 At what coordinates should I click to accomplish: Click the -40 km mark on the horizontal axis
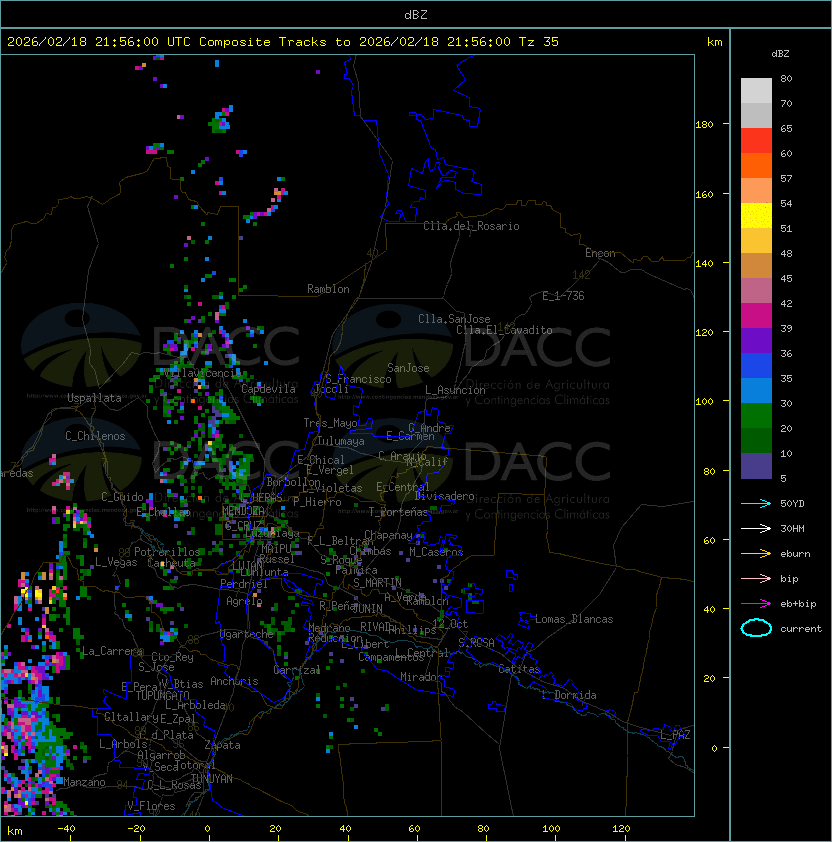pos(66,829)
